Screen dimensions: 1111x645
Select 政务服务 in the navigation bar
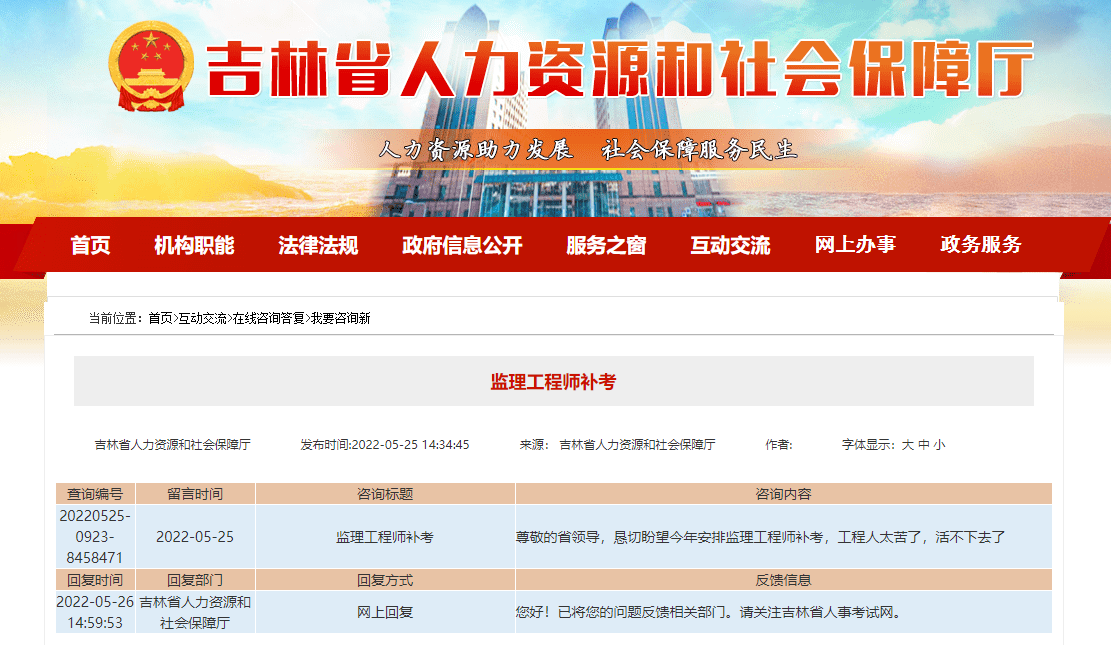(x=981, y=245)
